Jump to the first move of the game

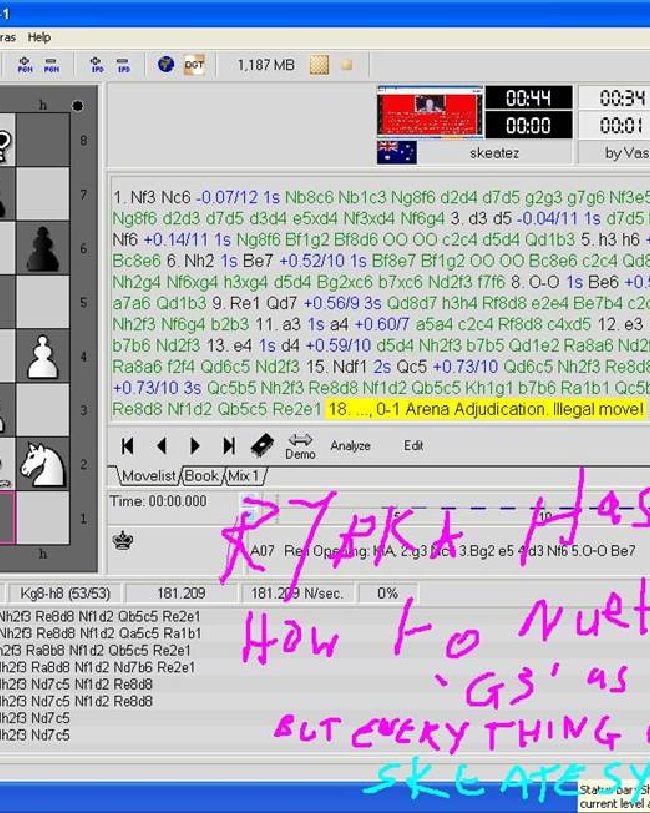pyautogui.click(x=128, y=445)
